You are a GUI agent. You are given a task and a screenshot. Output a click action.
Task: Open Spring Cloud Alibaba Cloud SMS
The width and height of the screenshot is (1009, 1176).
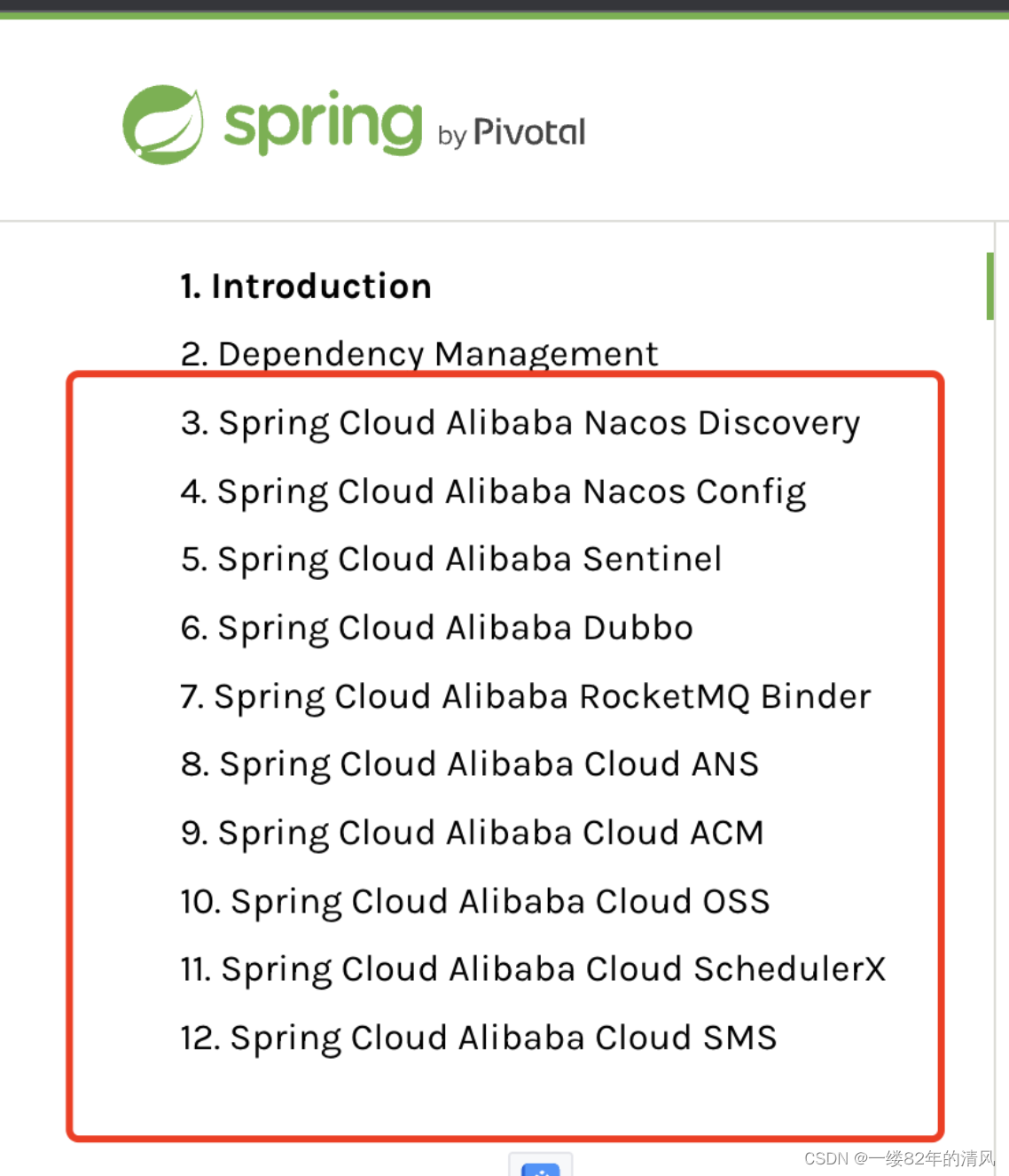(477, 1038)
